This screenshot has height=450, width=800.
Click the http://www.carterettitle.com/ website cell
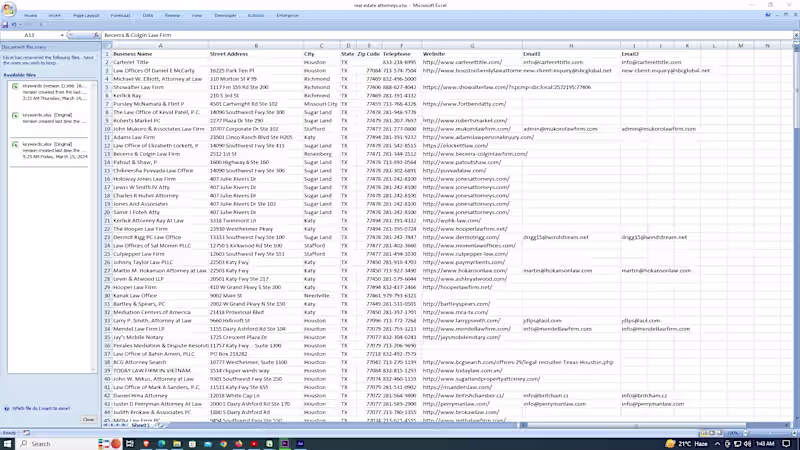[472, 62]
